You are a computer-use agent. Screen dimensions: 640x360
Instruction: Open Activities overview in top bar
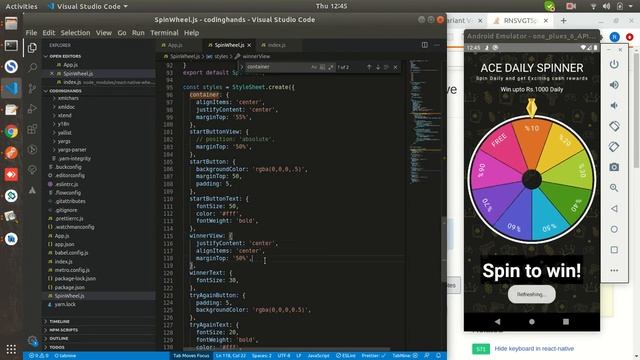coord(21,6)
